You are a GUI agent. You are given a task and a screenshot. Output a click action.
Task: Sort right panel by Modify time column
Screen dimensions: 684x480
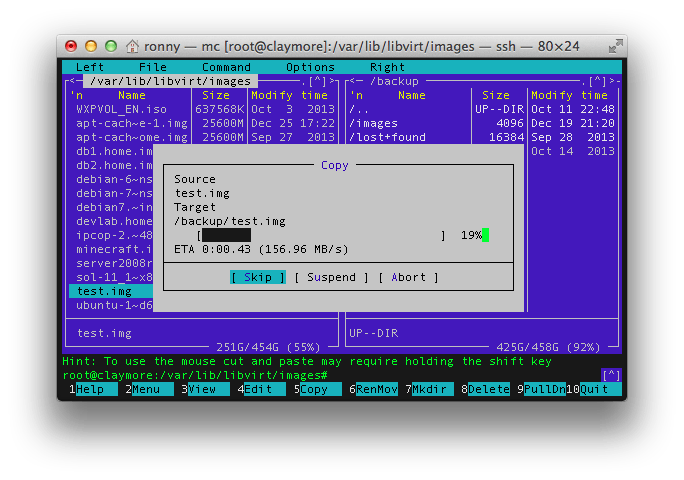pos(569,95)
